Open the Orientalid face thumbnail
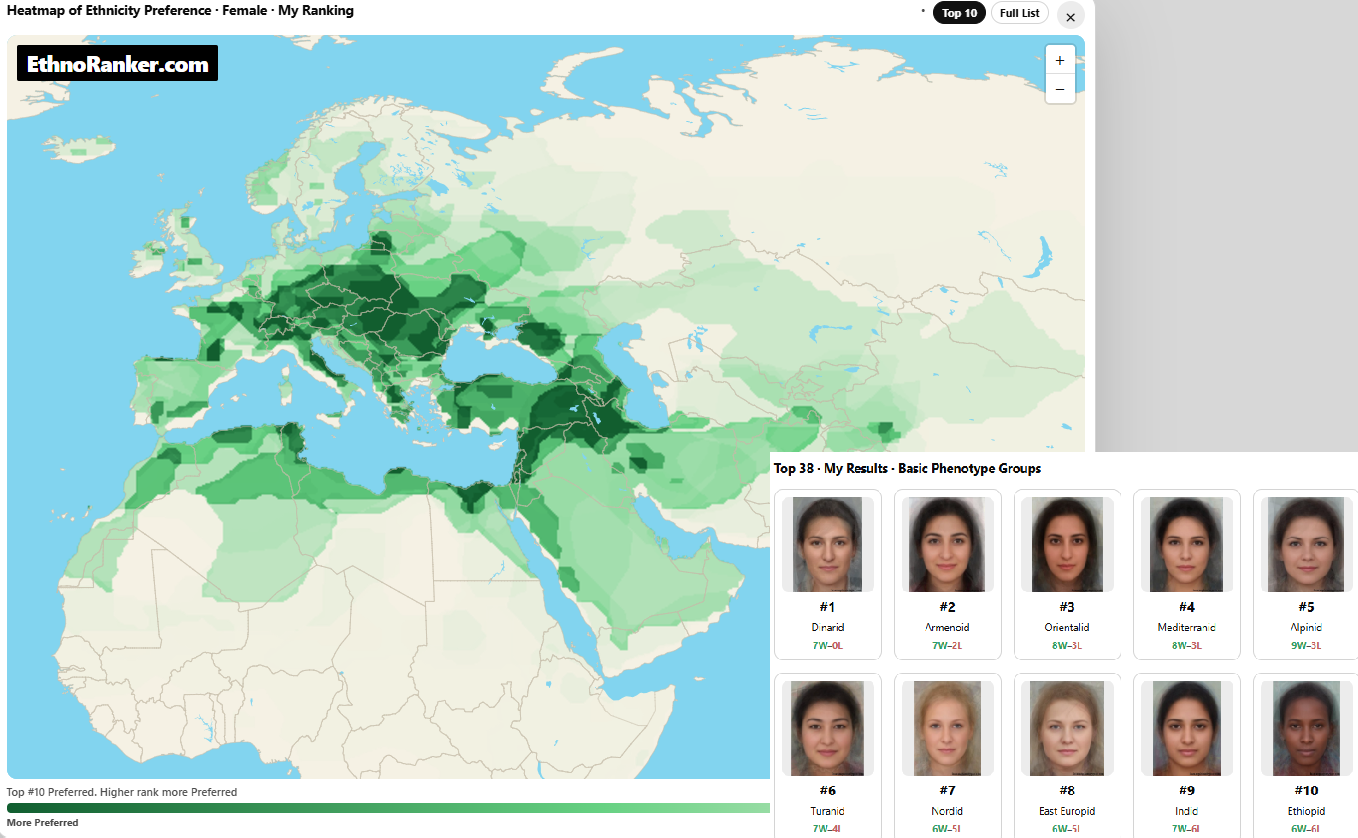 pyautogui.click(x=1067, y=545)
